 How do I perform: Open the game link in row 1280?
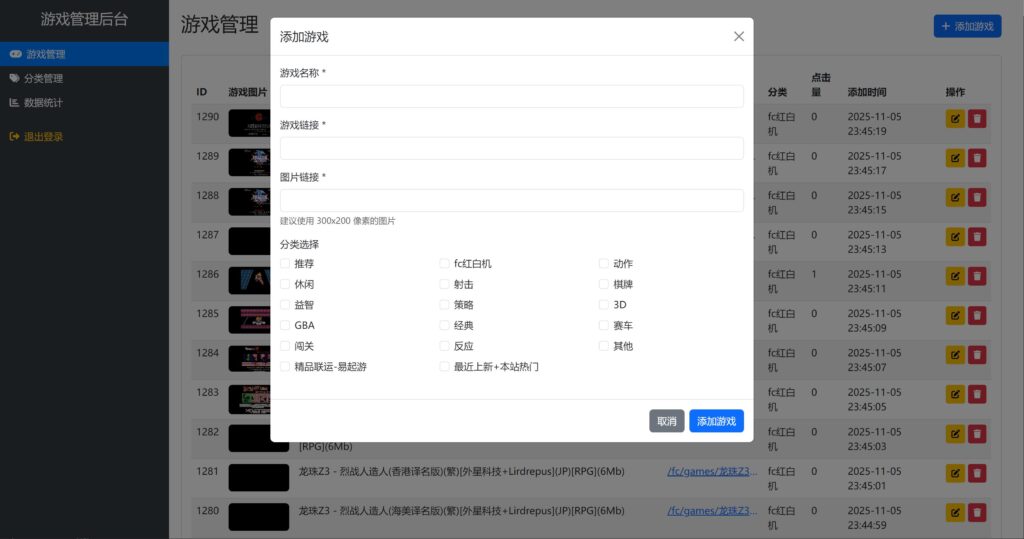[712, 511]
